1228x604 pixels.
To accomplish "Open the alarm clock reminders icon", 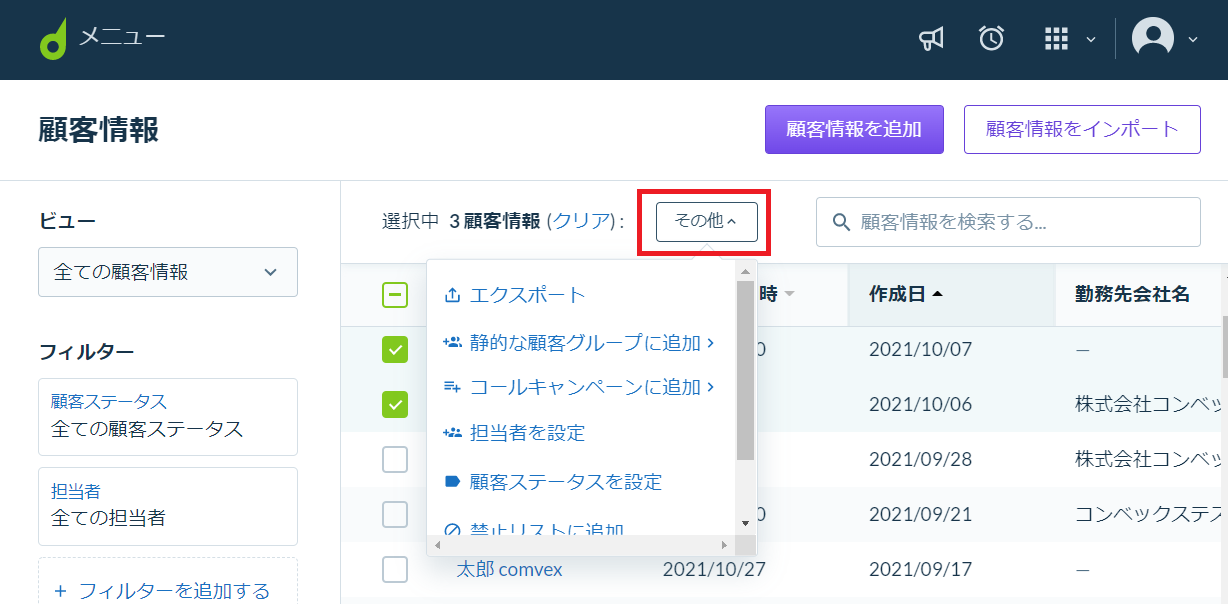I will click(991, 39).
